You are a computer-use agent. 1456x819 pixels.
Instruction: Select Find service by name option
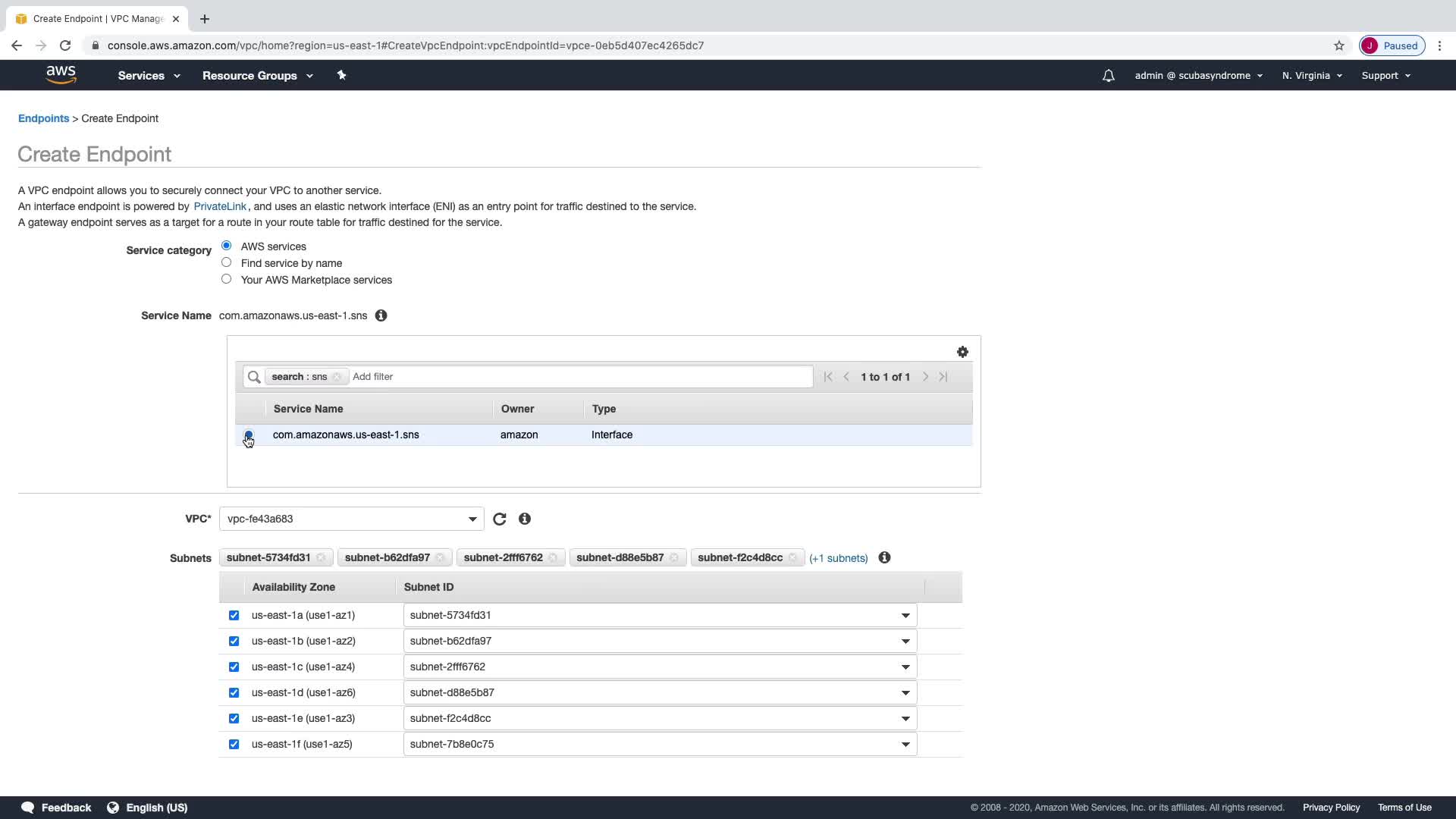pos(226,262)
